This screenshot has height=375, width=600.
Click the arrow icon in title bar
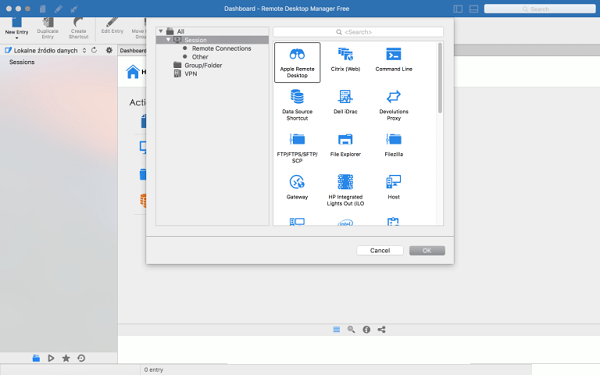tap(74, 9)
